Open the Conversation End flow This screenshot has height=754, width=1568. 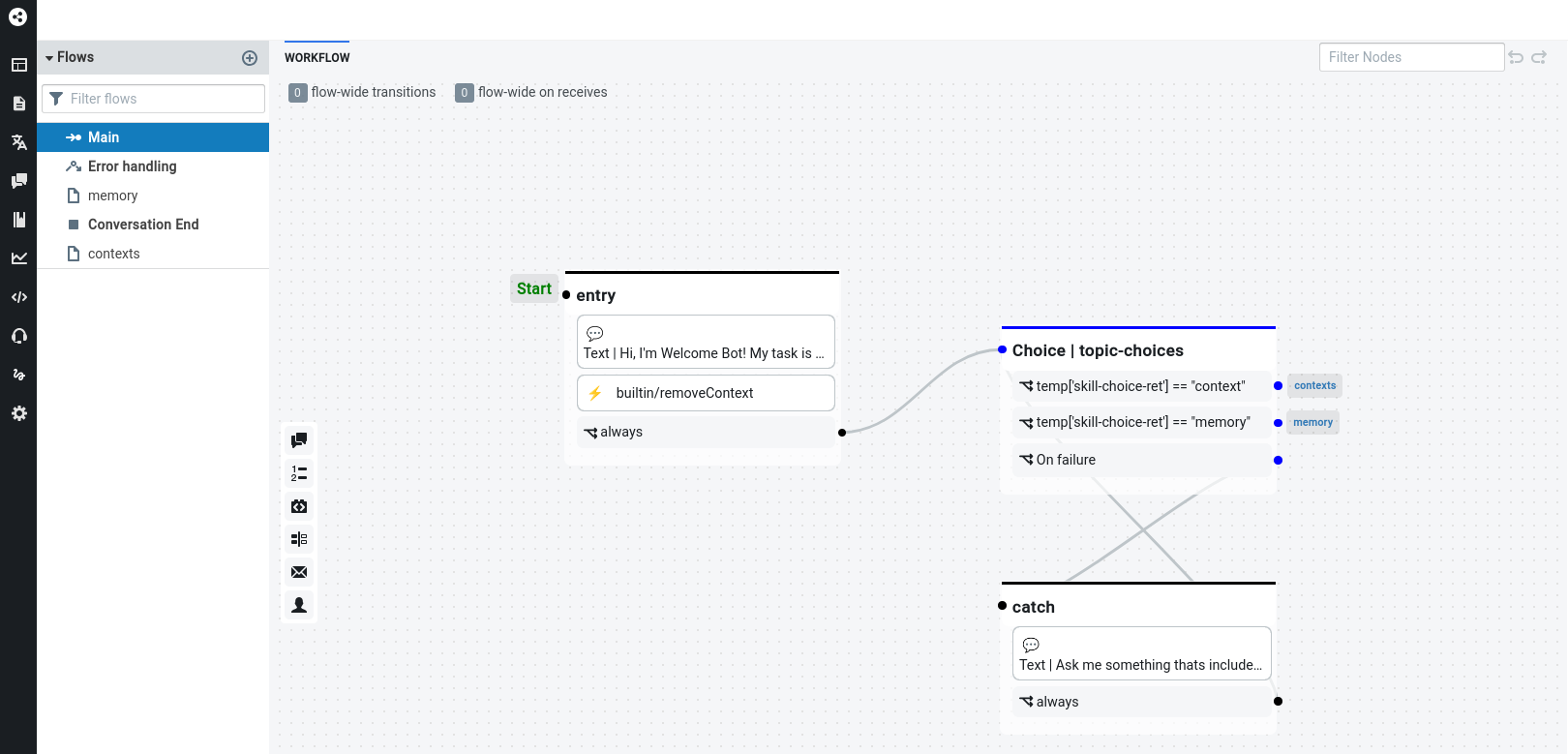tap(143, 225)
